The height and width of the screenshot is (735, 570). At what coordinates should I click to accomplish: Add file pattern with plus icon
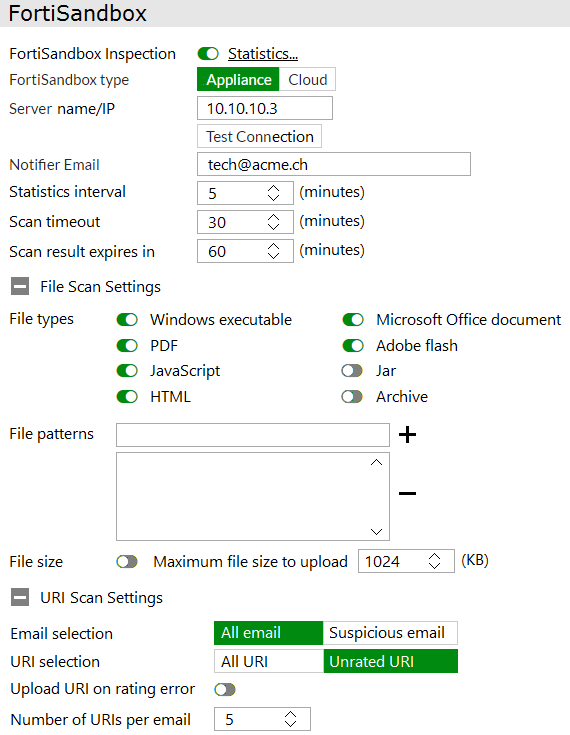pyautogui.click(x=407, y=435)
